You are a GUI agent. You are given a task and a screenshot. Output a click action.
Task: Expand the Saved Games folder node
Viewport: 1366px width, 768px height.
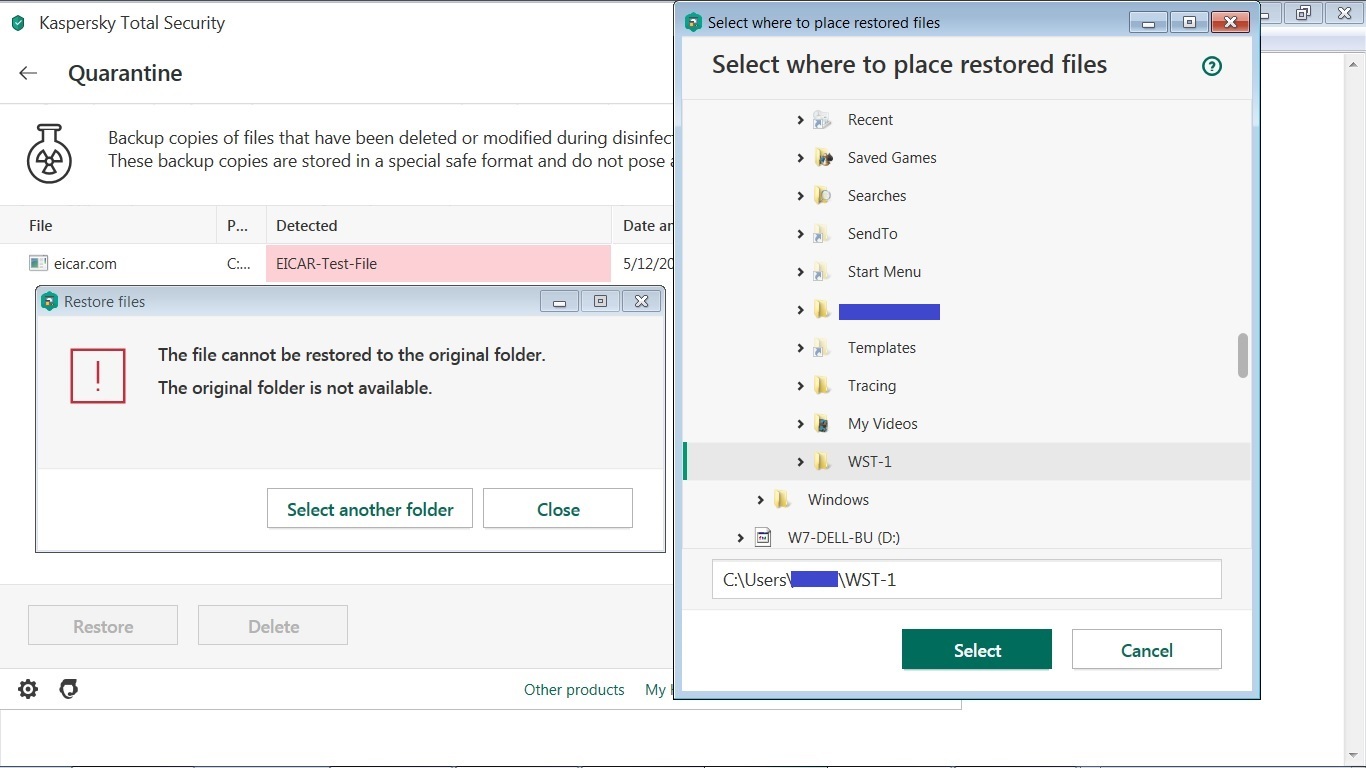[800, 158]
